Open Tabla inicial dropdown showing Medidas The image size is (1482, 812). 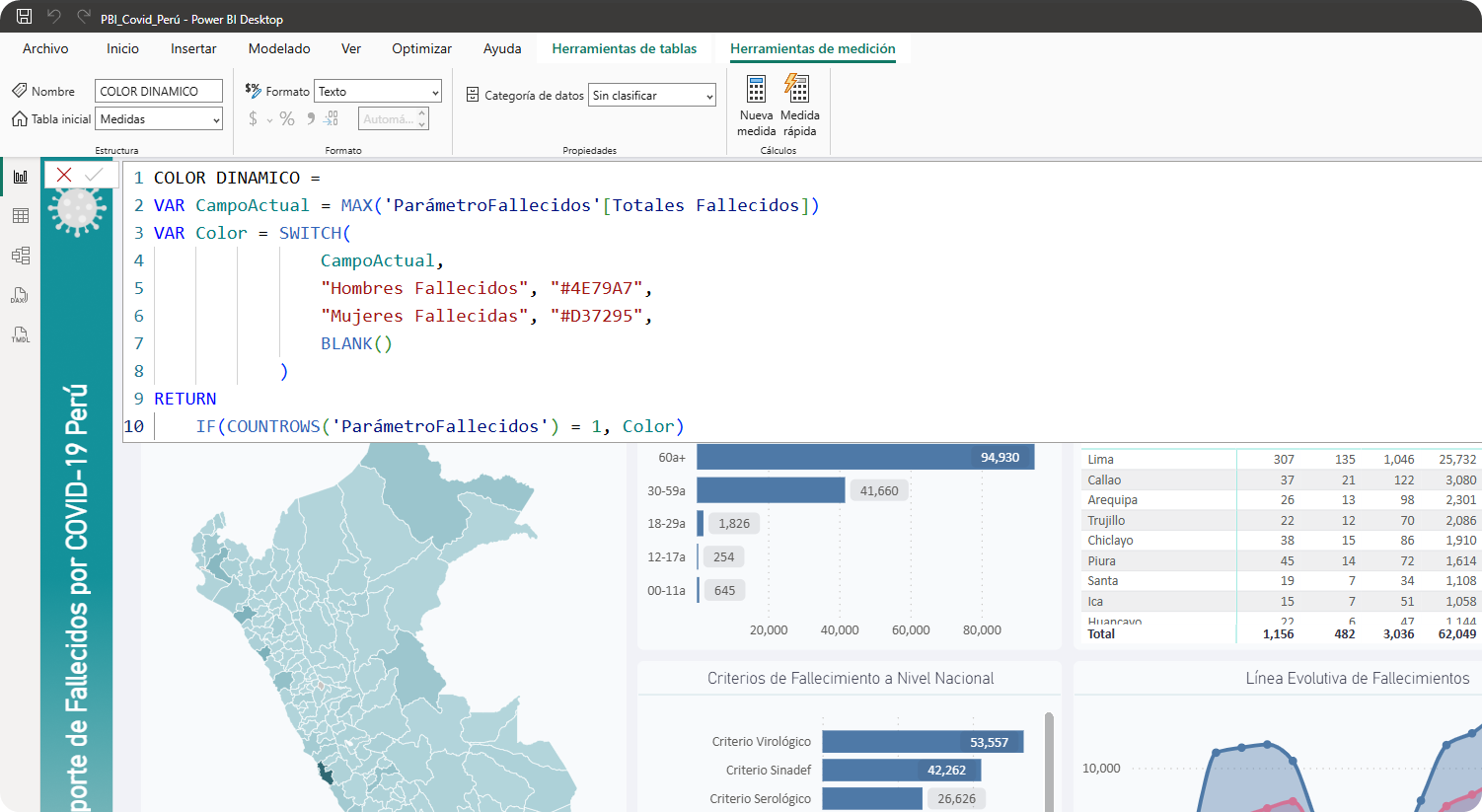(x=159, y=119)
